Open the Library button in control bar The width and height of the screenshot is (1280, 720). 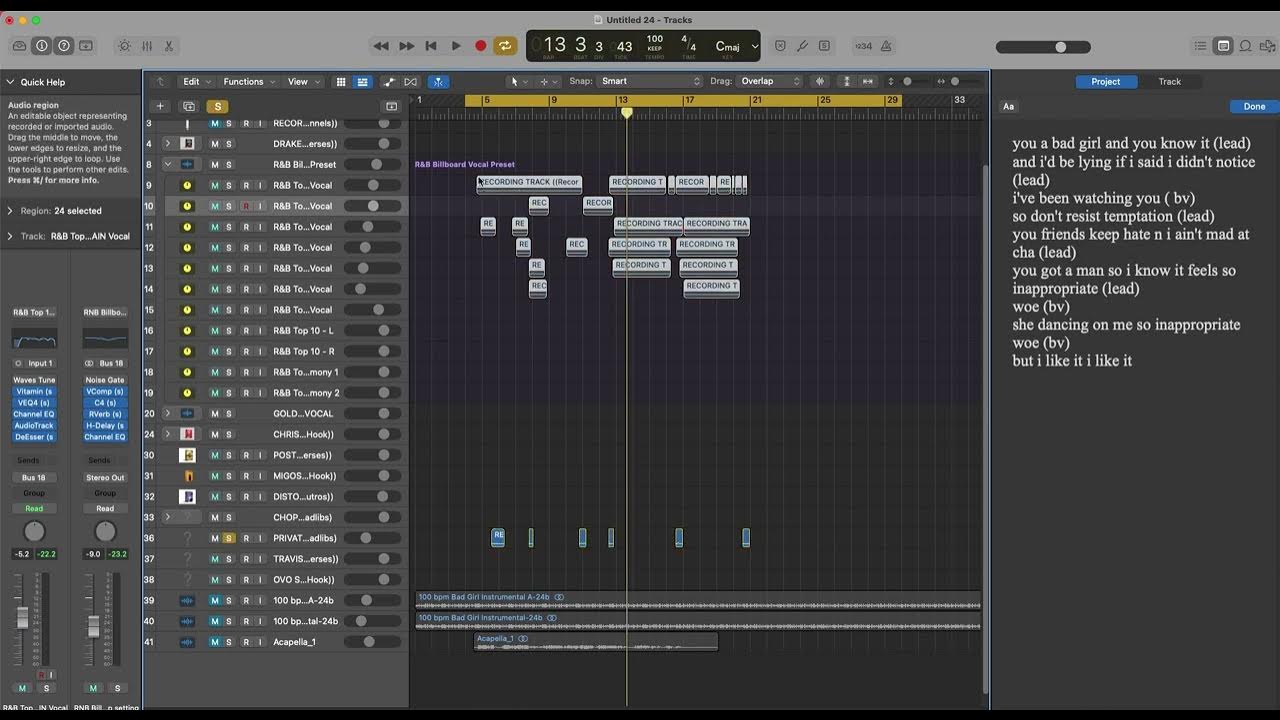pos(19,46)
